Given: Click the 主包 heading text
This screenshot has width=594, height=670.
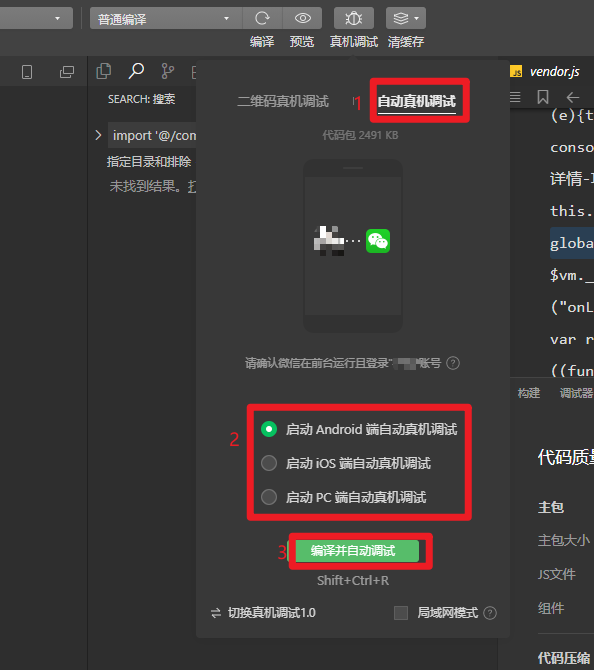Looking at the screenshot, I should coord(551,507).
